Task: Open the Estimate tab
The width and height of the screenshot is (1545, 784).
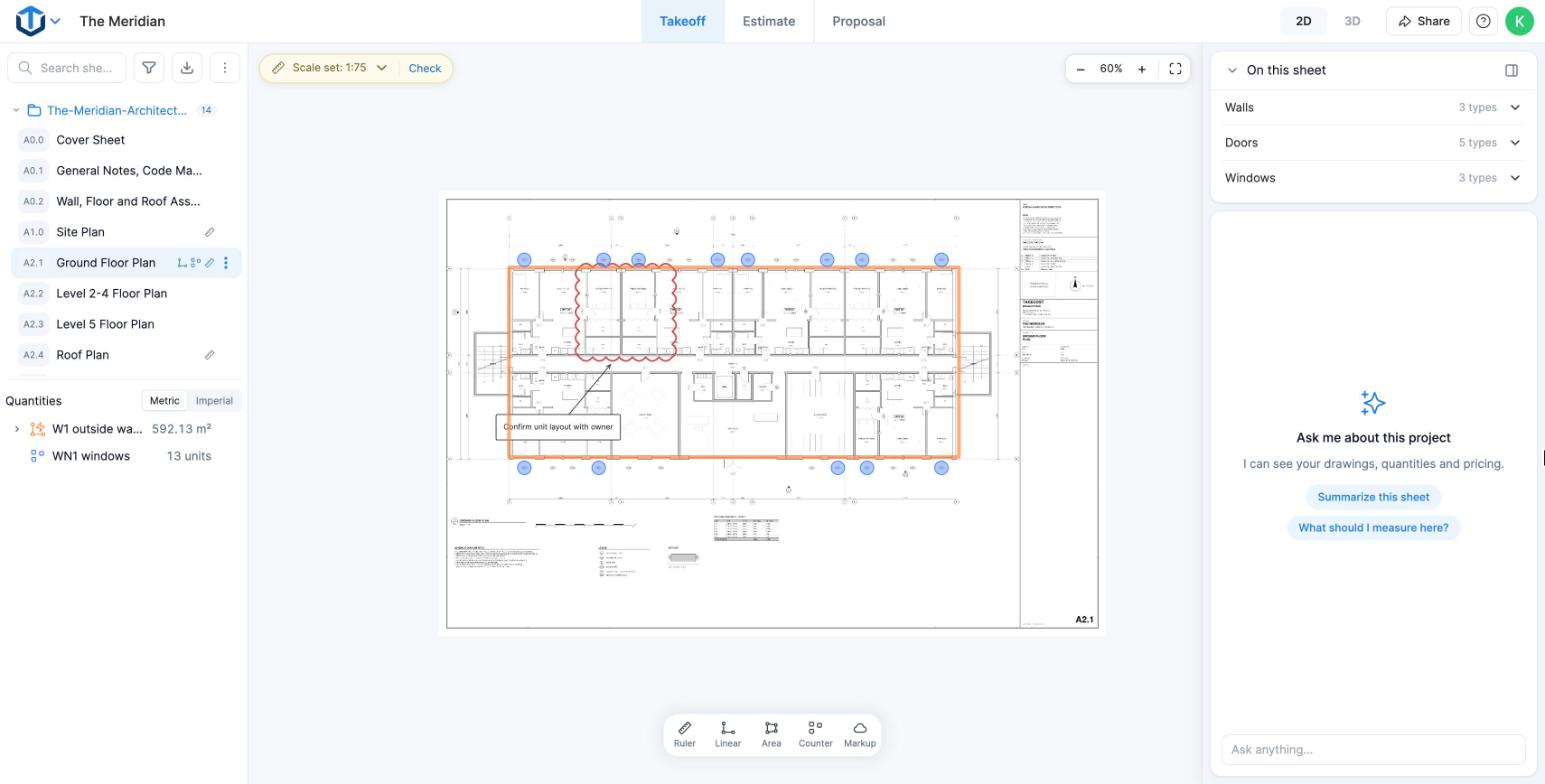Action: (x=769, y=21)
